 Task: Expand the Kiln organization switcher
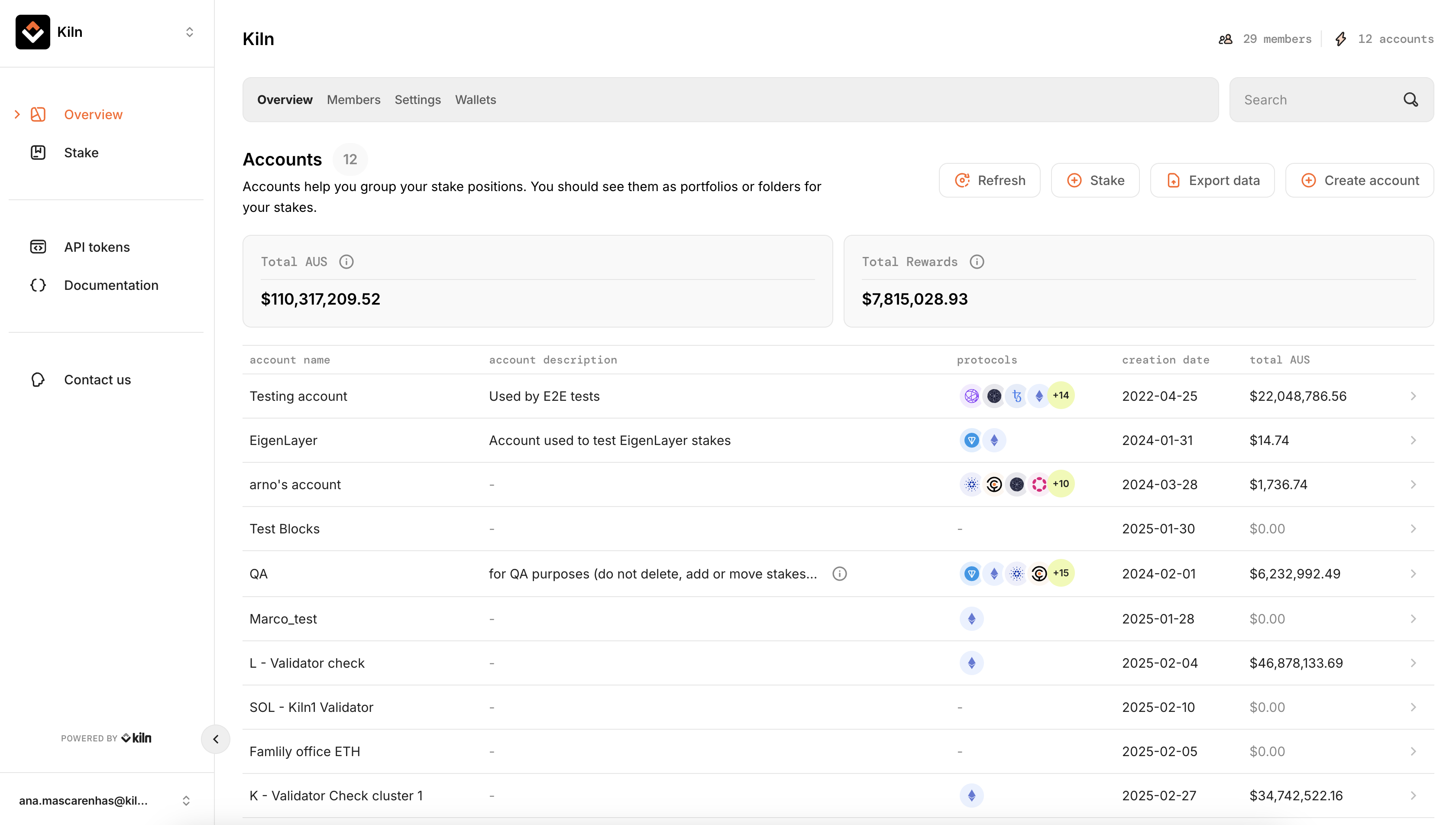(x=189, y=32)
